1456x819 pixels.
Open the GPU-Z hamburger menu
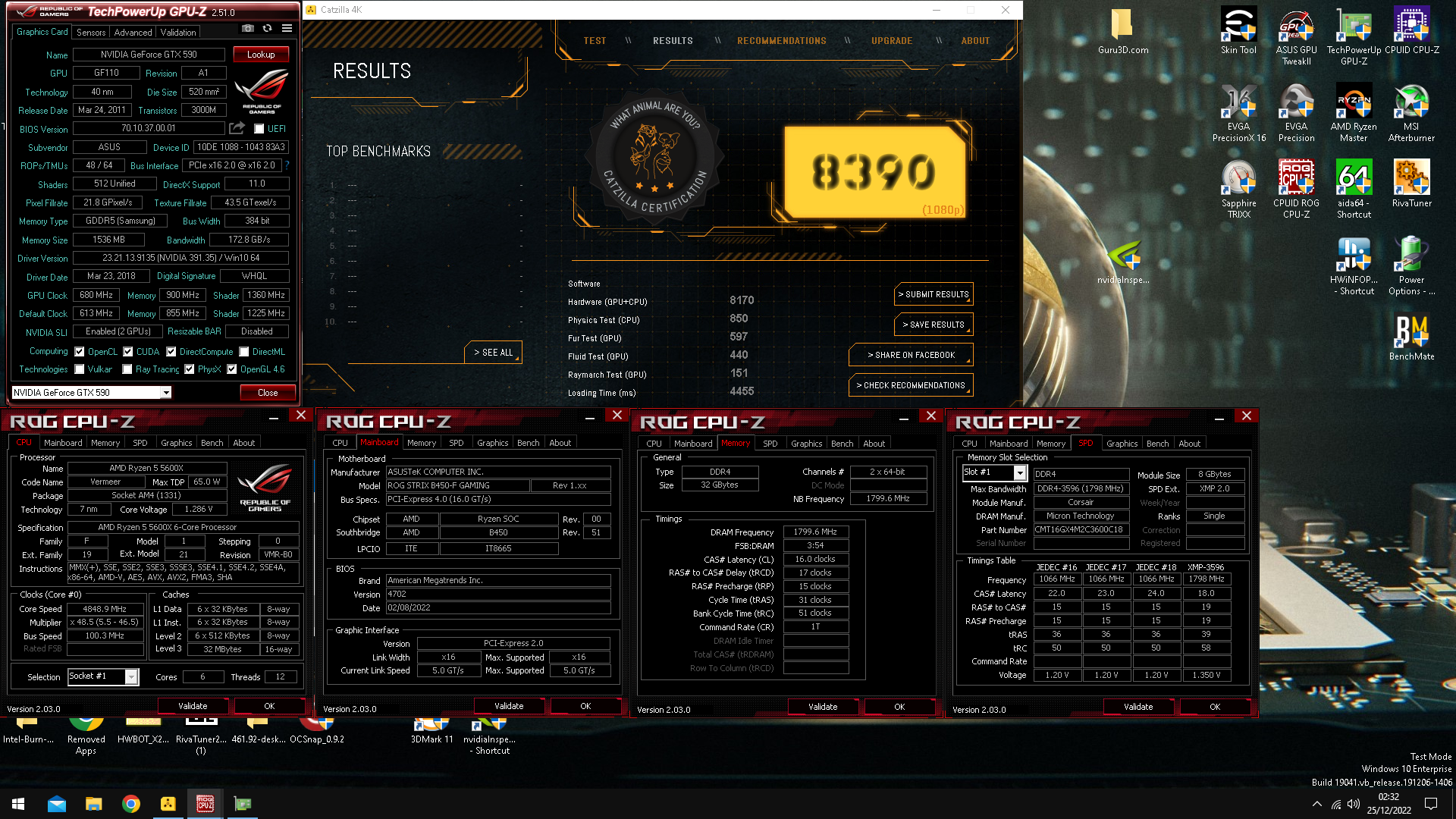pos(287,28)
